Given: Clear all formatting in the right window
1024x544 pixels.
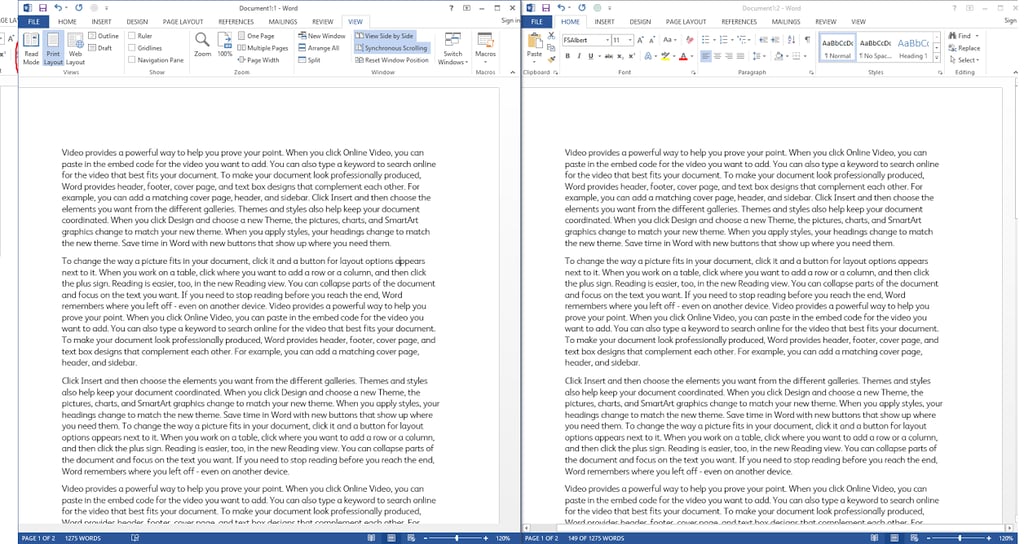Looking at the screenshot, I should 690,40.
